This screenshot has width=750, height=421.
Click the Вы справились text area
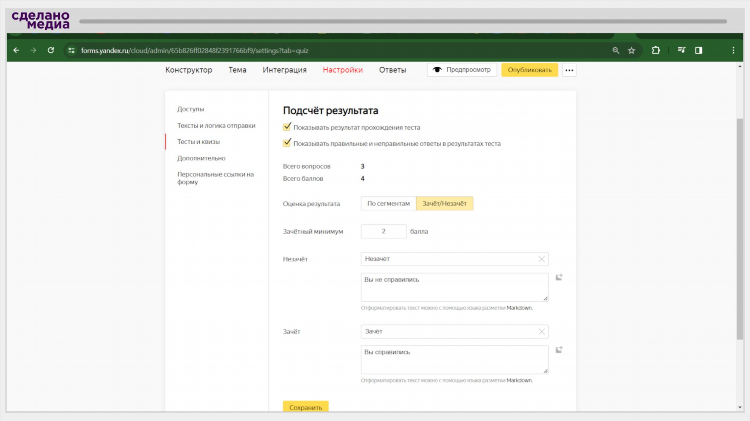(x=454, y=359)
